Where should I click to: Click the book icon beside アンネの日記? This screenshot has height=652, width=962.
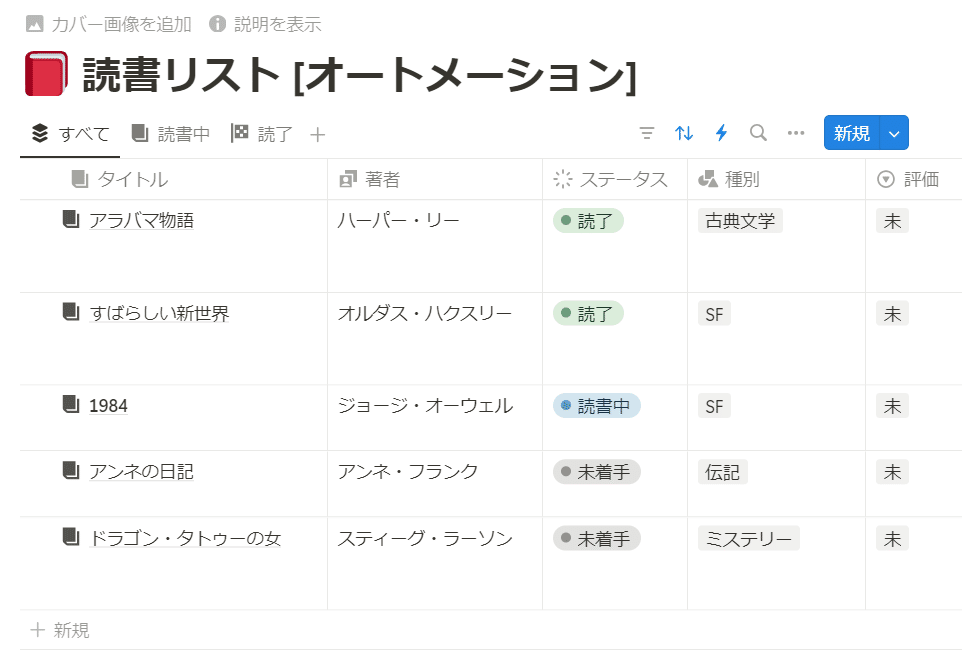point(71,471)
